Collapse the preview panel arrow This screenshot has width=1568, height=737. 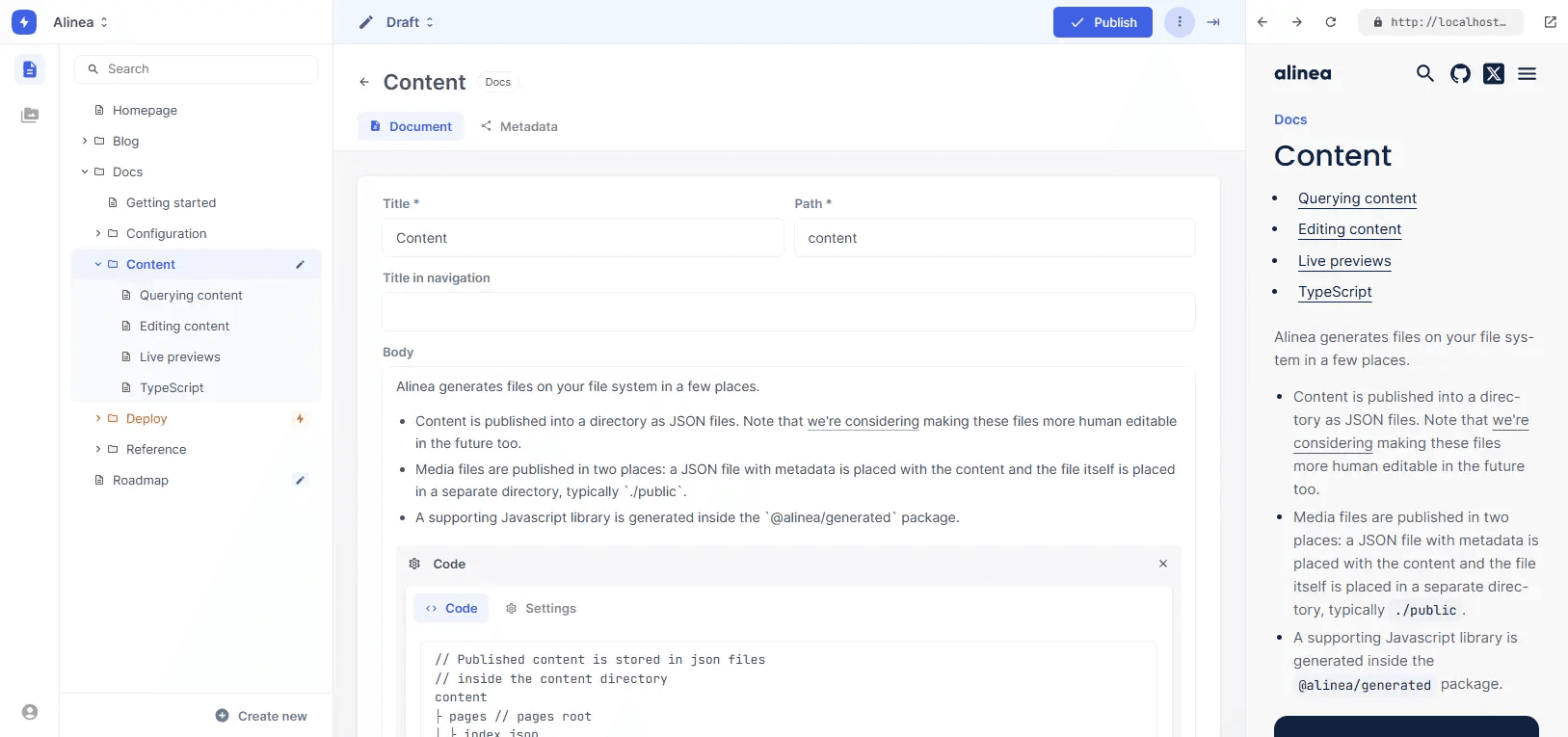coord(1213,22)
